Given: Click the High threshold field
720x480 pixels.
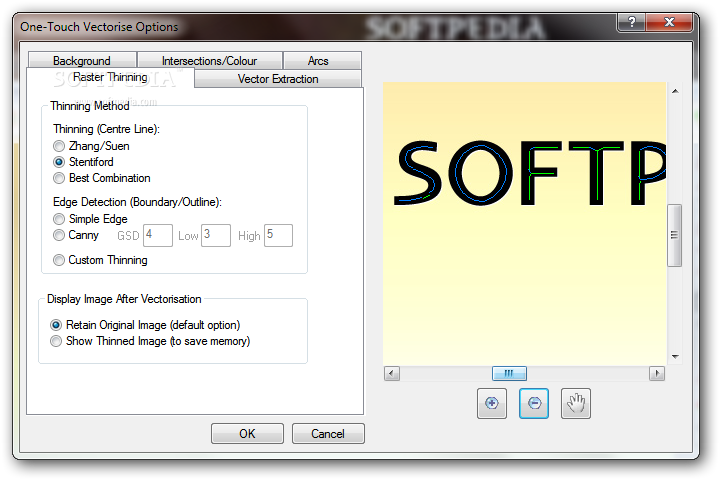Looking at the screenshot, I should tap(278, 236).
